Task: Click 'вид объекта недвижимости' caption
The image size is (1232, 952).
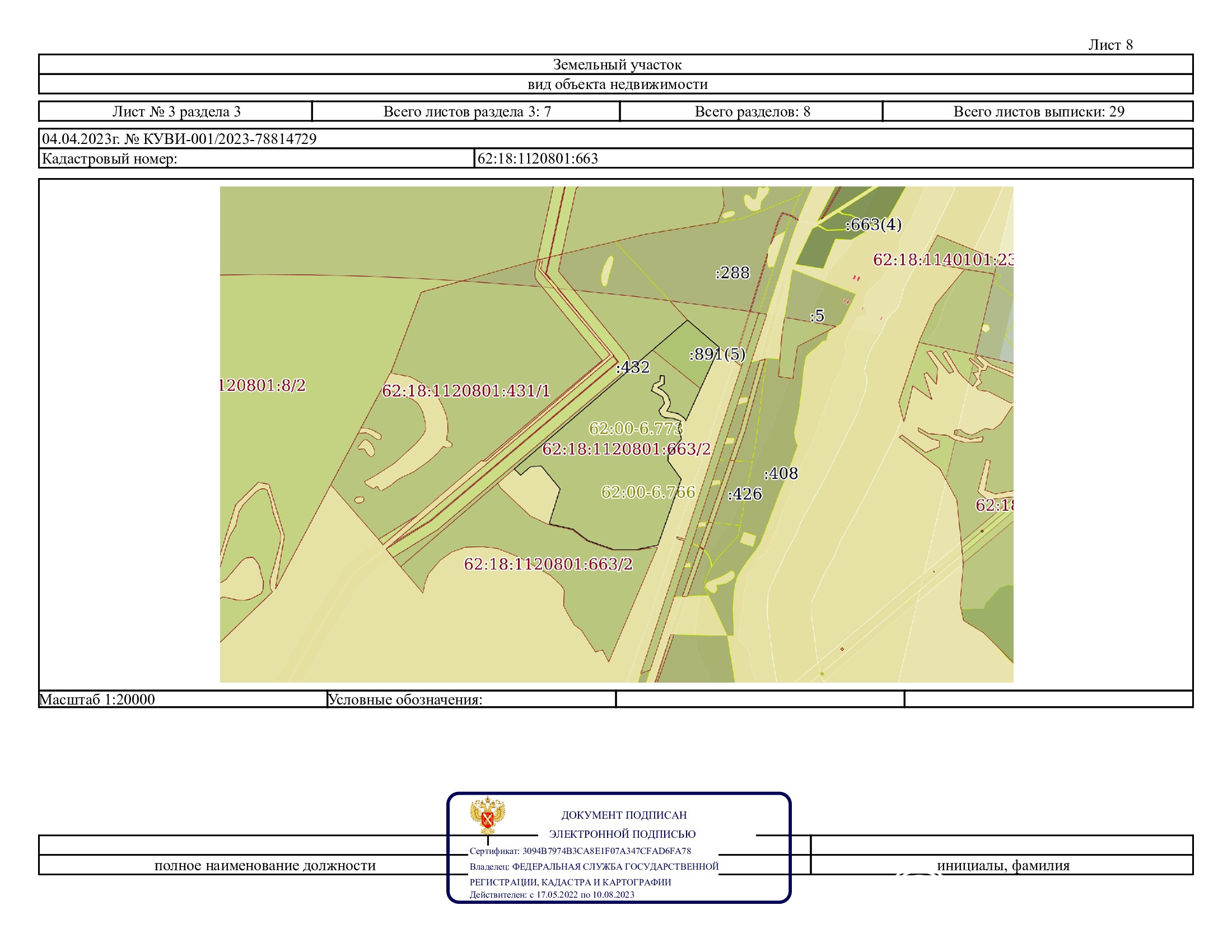Action: (618, 85)
